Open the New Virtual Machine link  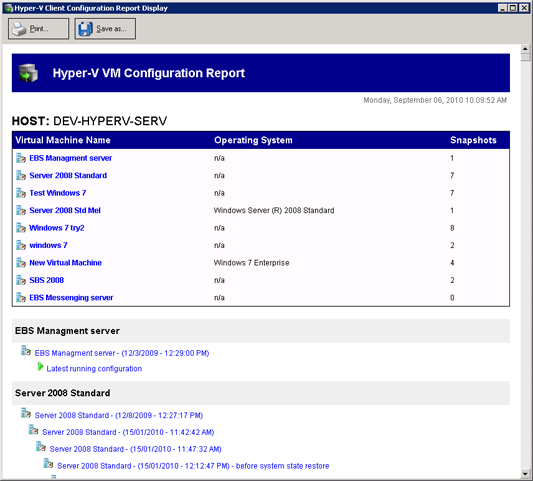click(66, 263)
